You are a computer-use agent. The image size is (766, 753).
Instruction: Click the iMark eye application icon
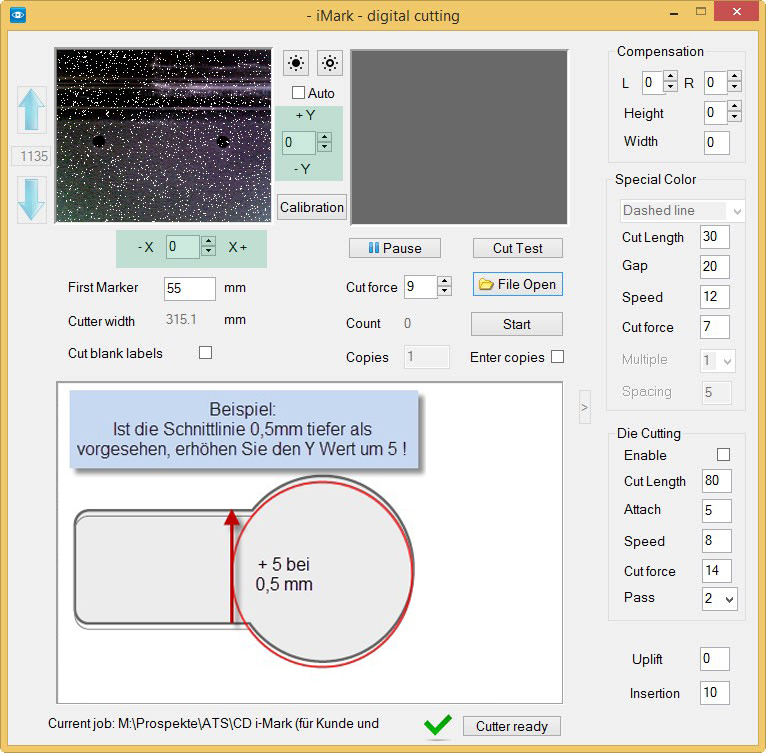tap(18, 15)
